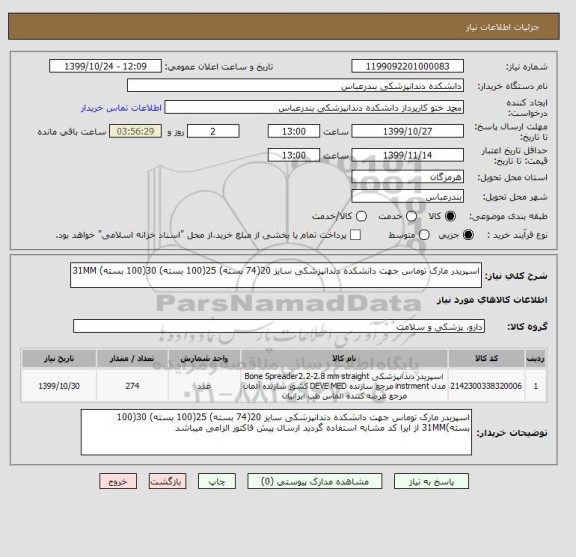Open the اطلاعات تماس خریدار link
Screen dimensions: 576x557
coord(121,108)
